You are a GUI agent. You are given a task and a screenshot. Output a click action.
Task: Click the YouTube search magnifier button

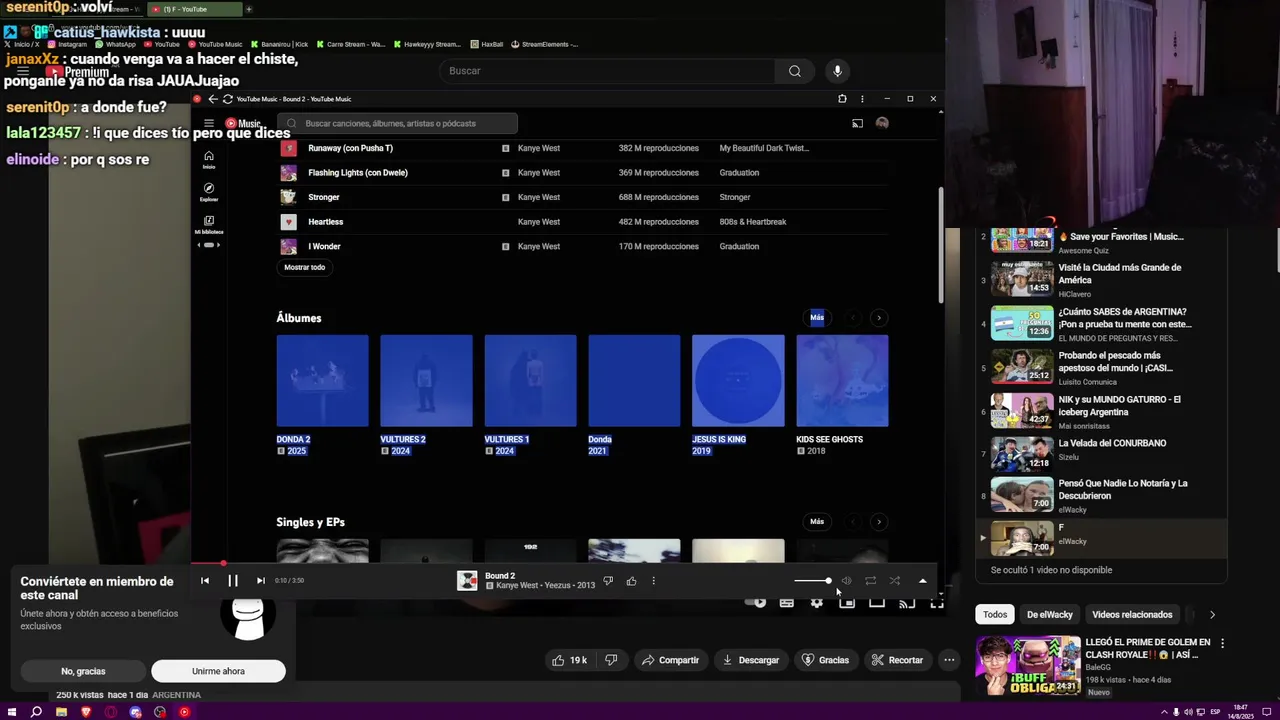tap(795, 71)
